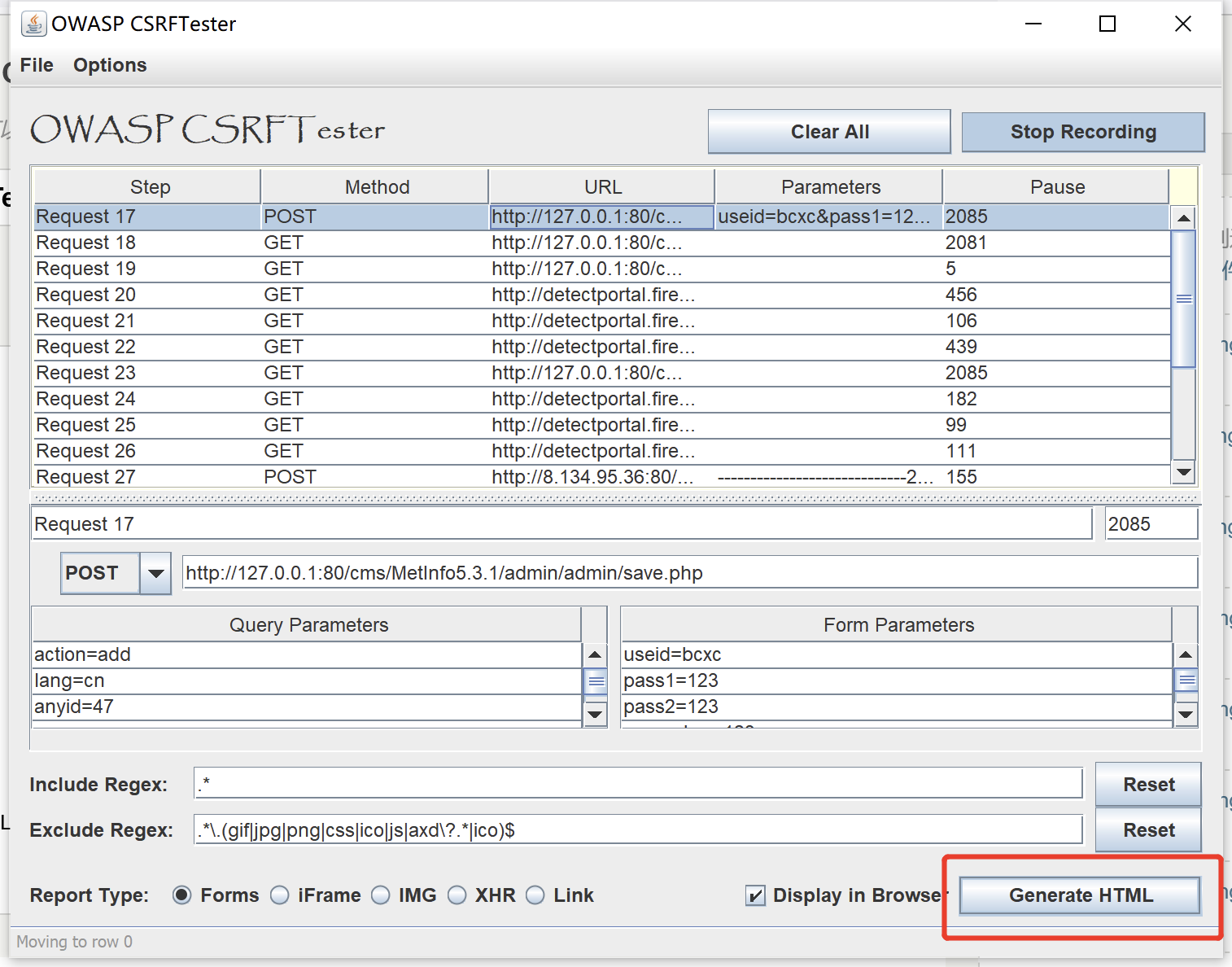Click the Form Parameters header
The height and width of the screenshot is (967, 1232).
coord(898,625)
